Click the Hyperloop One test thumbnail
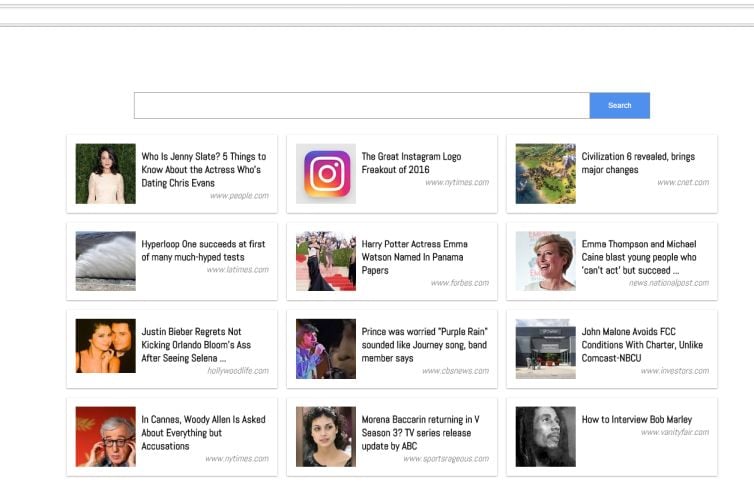 pyautogui.click(x=105, y=261)
